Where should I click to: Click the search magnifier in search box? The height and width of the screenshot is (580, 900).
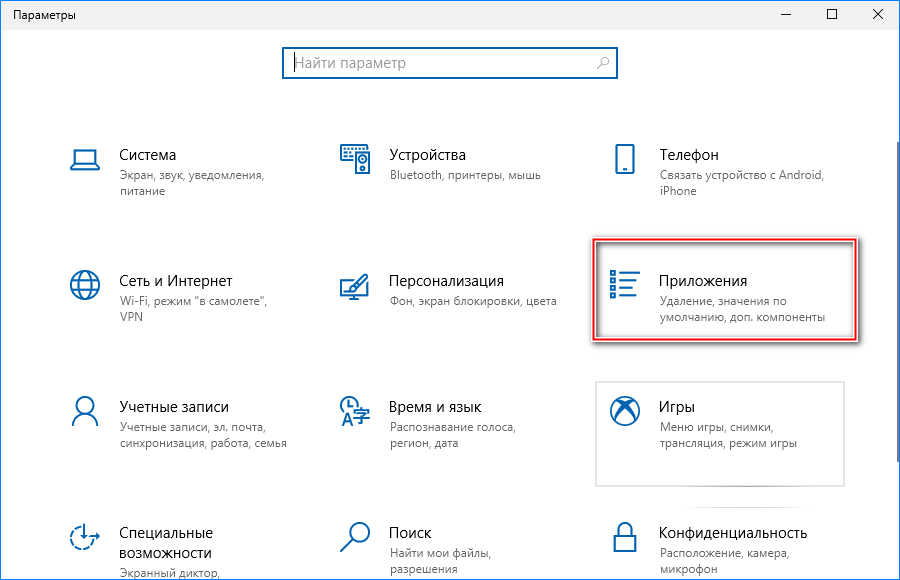tap(603, 63)
